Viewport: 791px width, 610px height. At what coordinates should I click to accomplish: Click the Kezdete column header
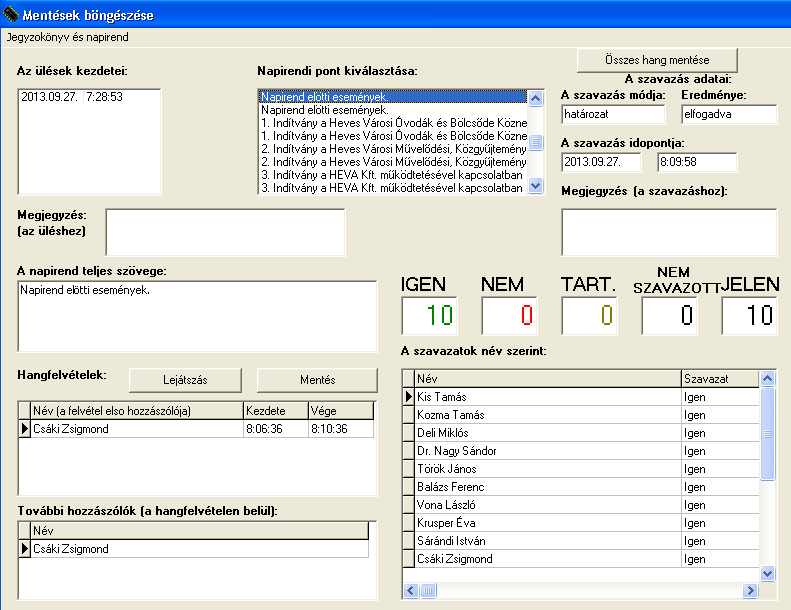pyautogui.click(x=275, y=411)
